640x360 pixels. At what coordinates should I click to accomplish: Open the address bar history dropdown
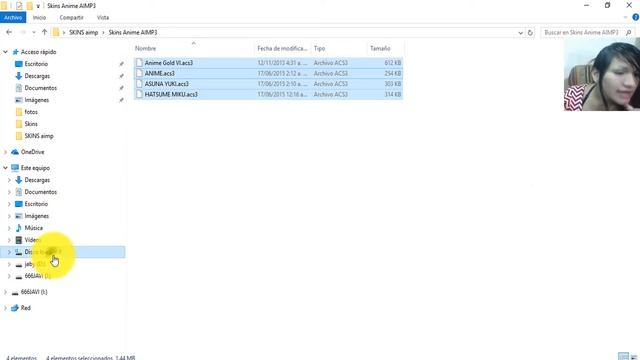point(520,33)
